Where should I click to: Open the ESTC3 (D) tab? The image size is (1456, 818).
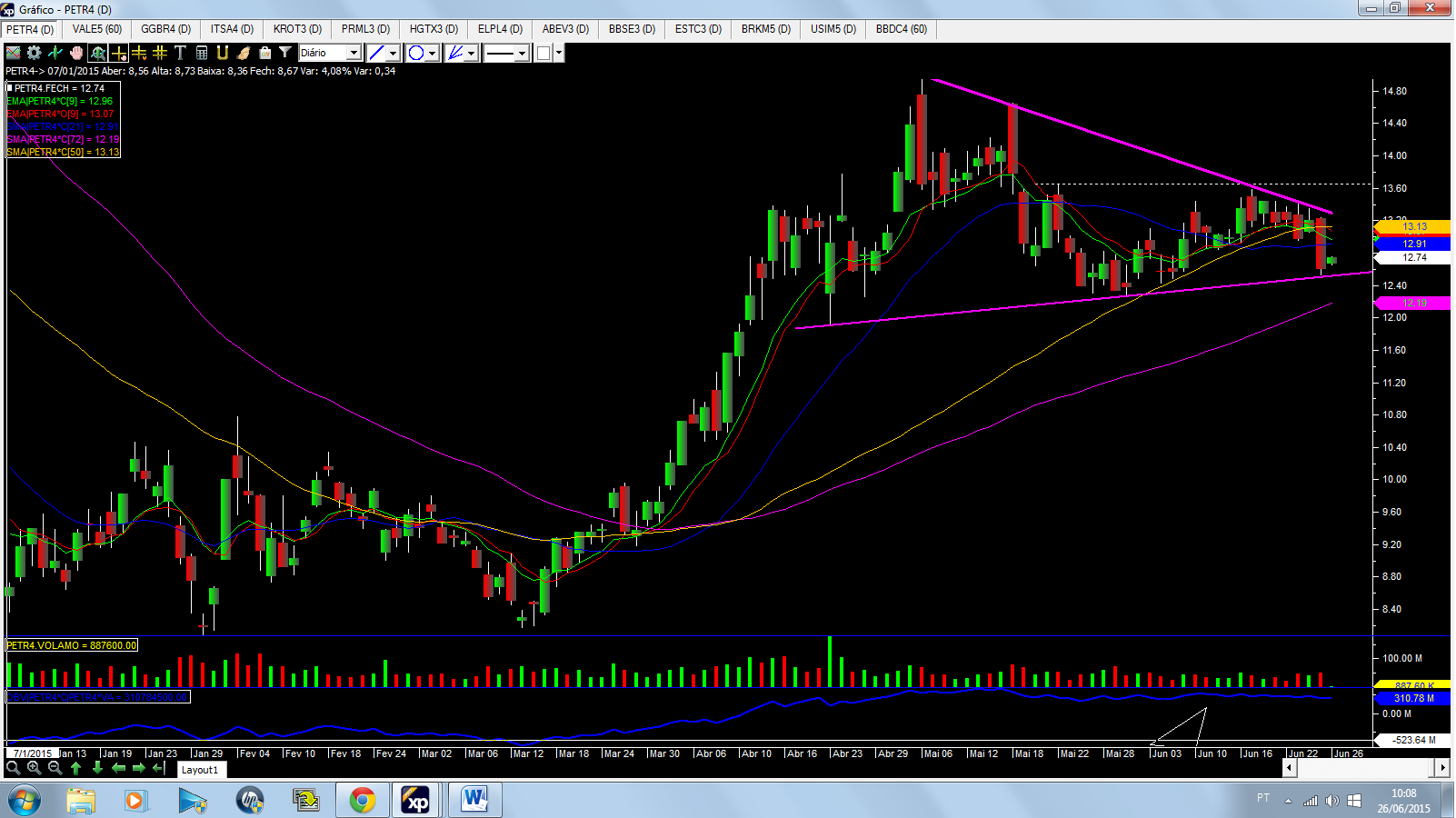click(x=698, y=29)
